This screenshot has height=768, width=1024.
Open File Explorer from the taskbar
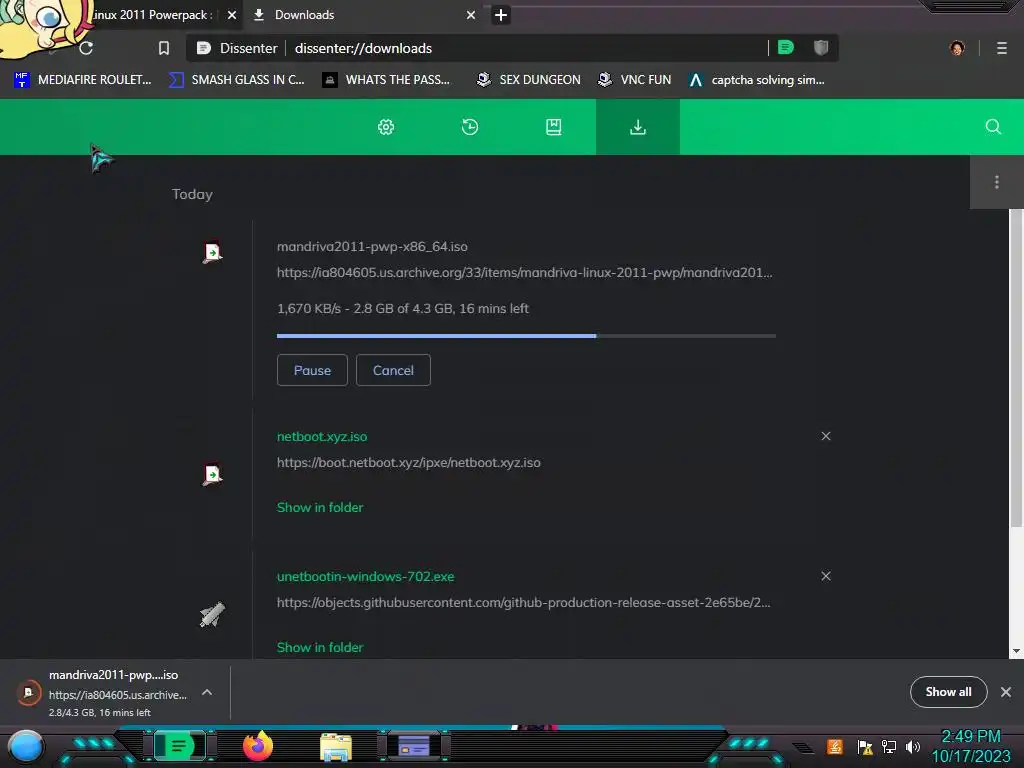tap(336, 747)
